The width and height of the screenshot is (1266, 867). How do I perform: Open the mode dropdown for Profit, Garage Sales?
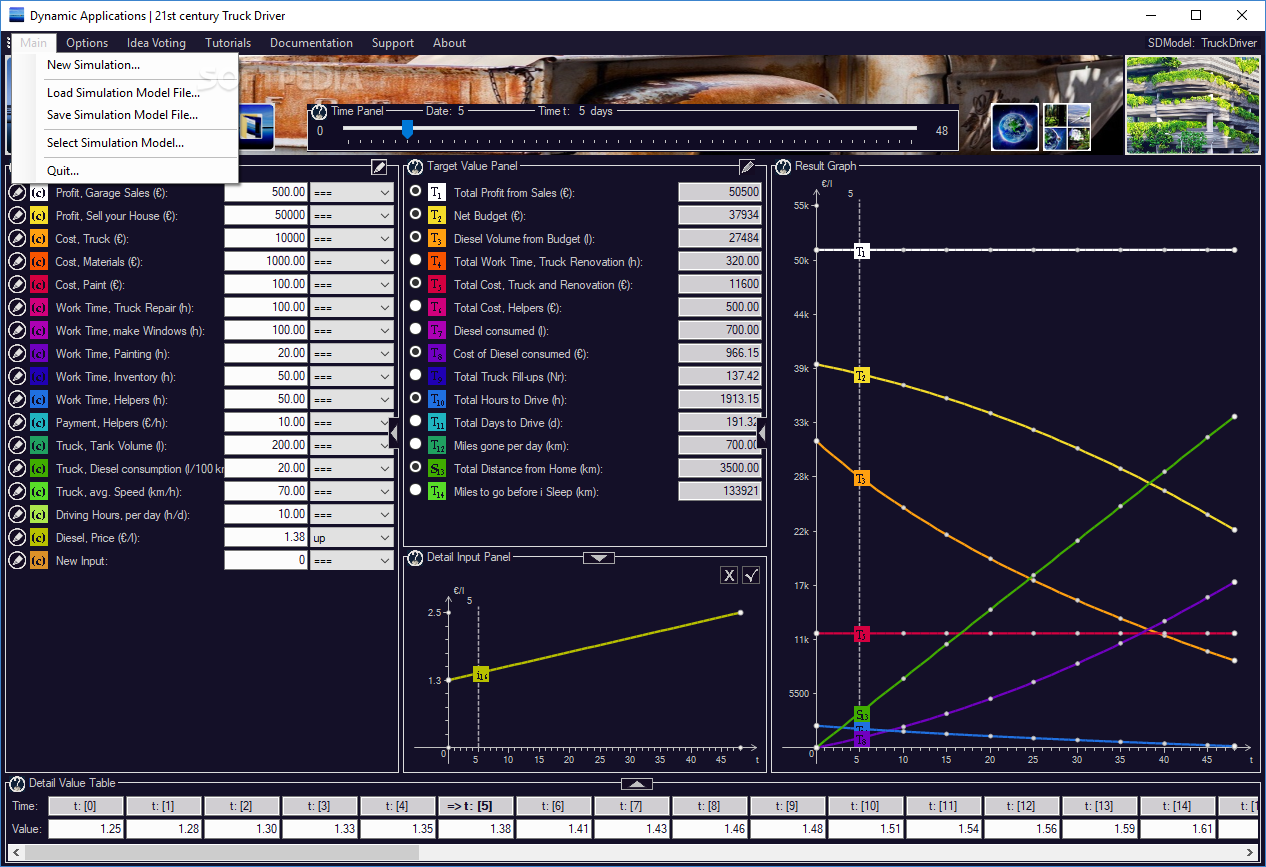pos(351,192)
